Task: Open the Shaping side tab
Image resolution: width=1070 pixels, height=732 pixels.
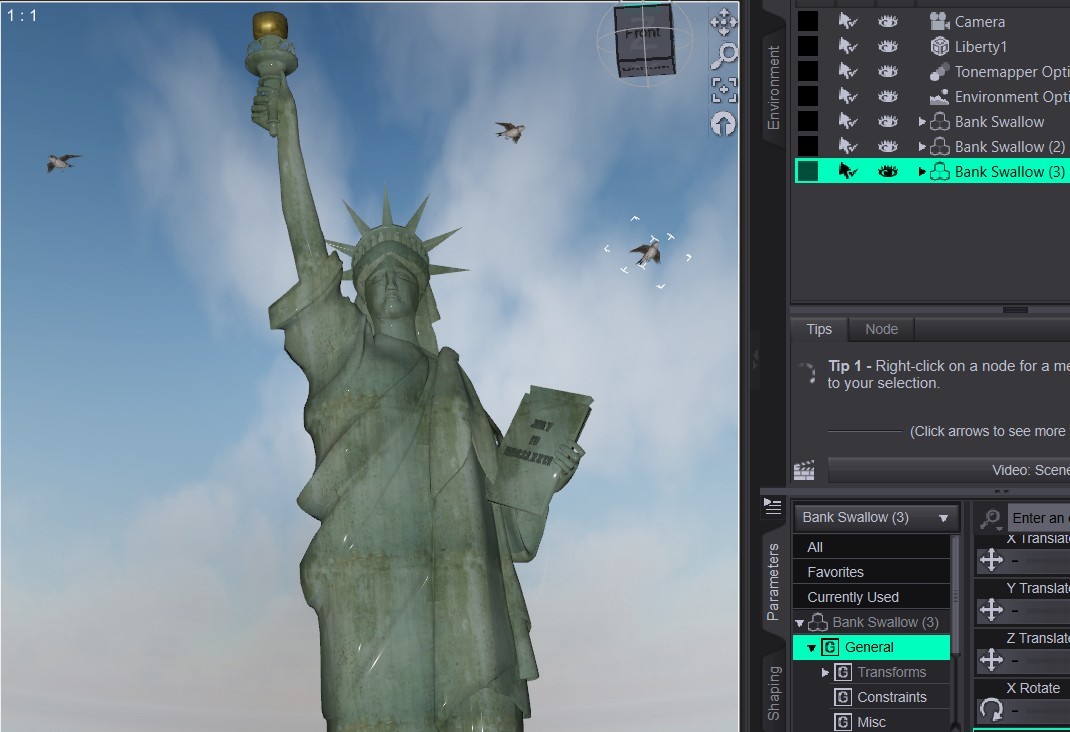Action: point(773,693)
